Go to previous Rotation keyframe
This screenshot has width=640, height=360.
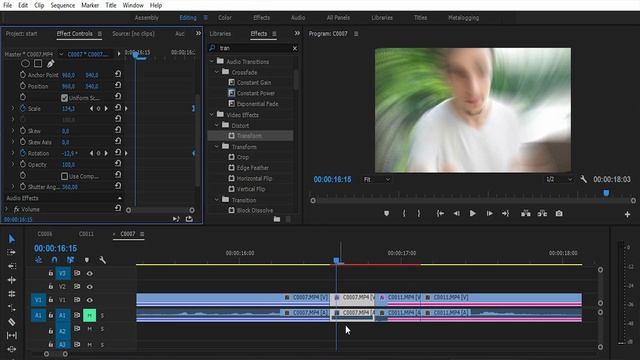(x=91, y=153)
